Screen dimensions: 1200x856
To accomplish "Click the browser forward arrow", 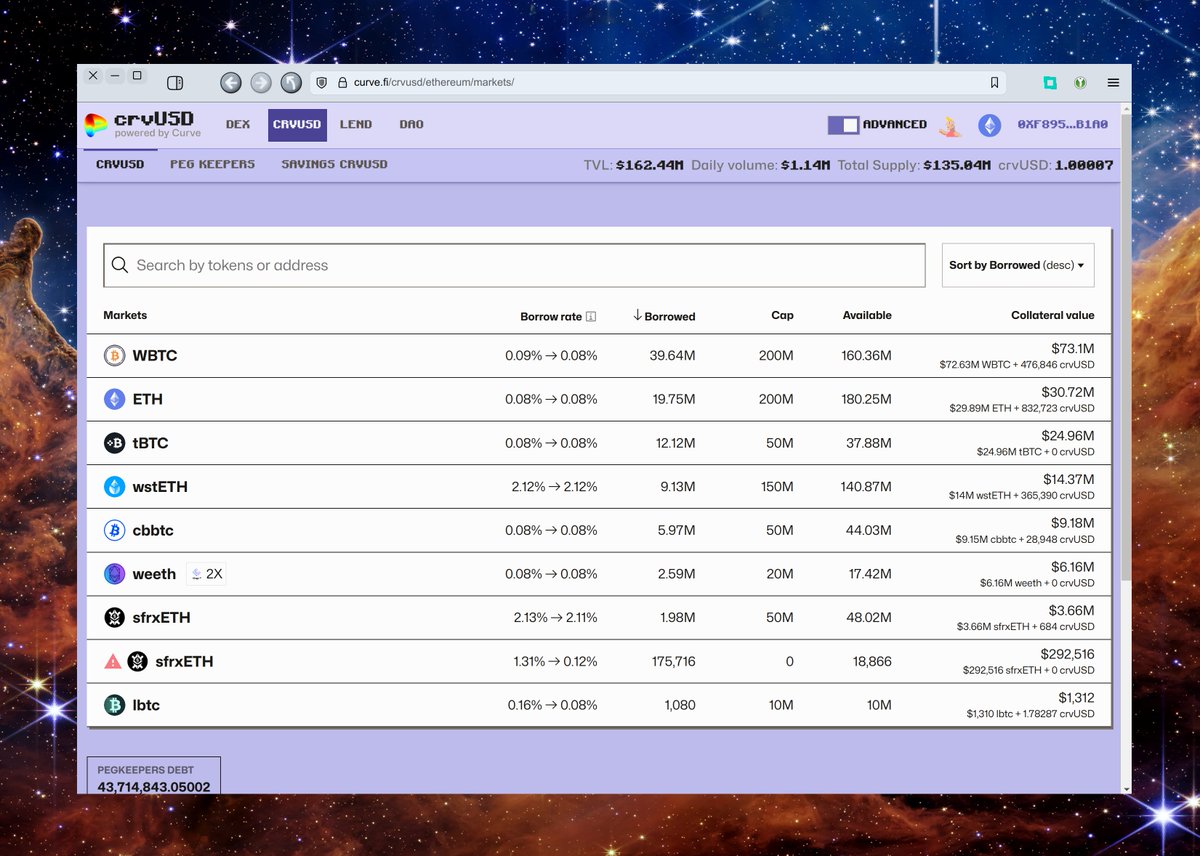I will tap(261, 83).
